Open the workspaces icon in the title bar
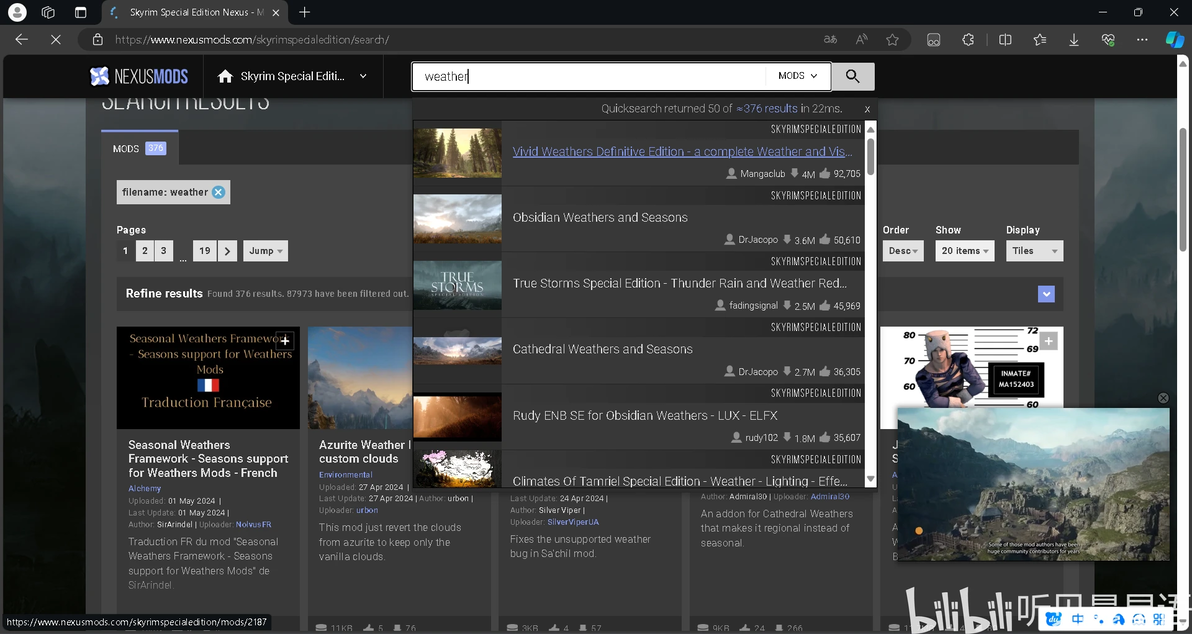 click(48, 12)
